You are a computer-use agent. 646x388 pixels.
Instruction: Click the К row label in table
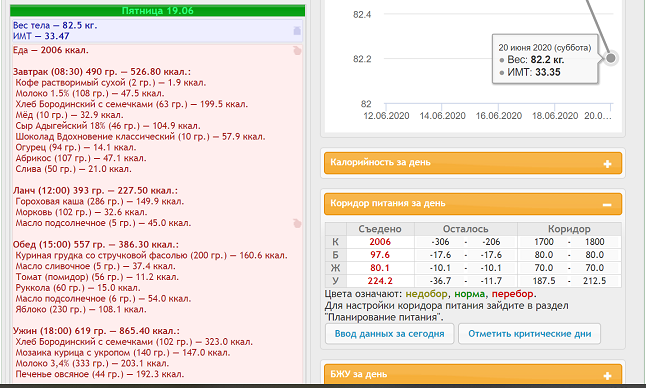335,242
